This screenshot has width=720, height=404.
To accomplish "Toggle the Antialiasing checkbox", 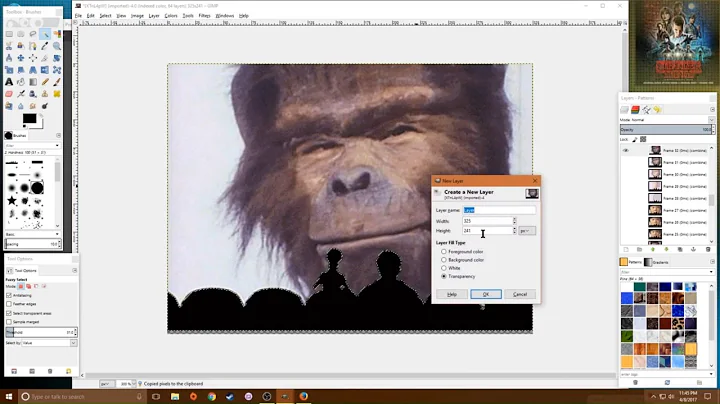I will click(x=9, y=295).
